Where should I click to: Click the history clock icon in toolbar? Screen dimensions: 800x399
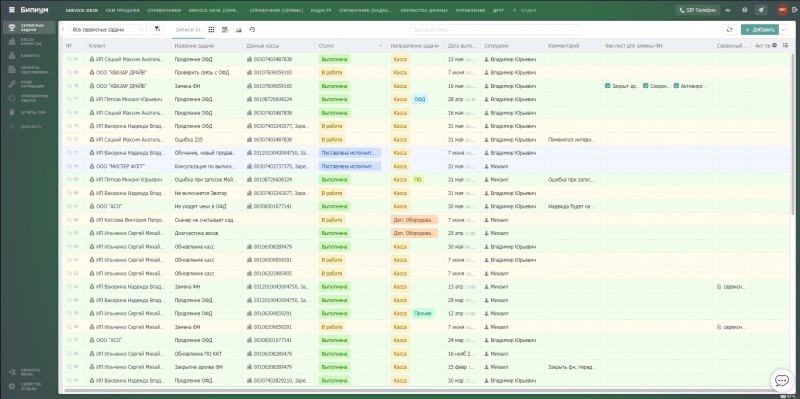point(252,30)
